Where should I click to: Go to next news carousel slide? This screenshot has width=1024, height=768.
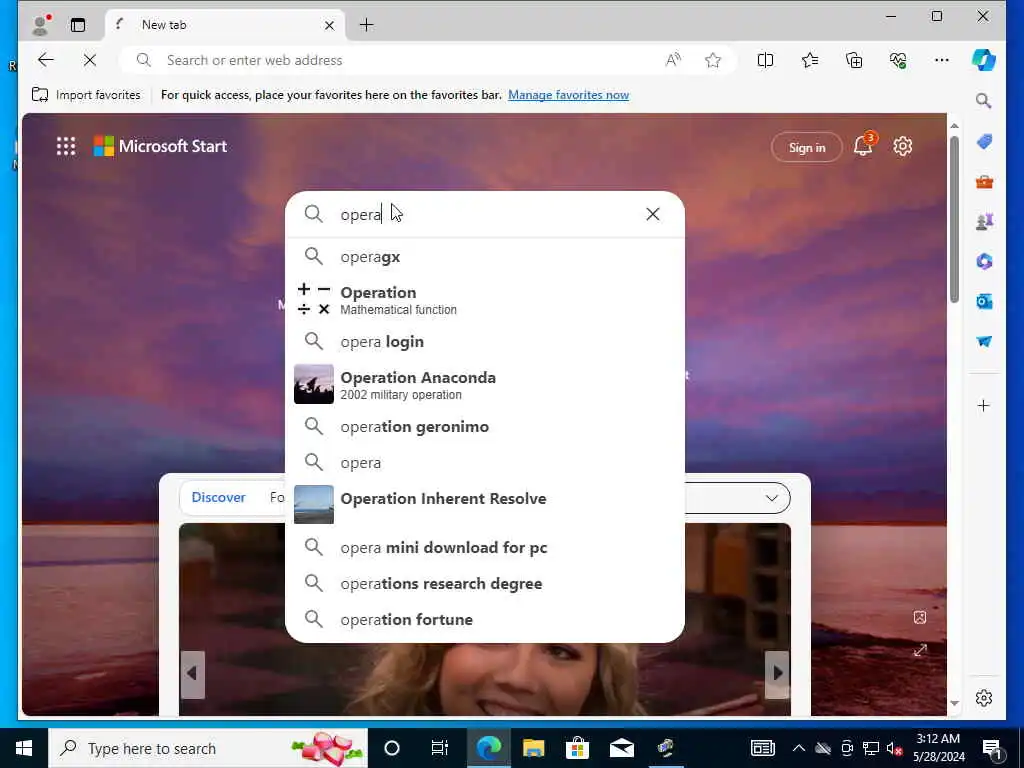click(x=777, y=673)
